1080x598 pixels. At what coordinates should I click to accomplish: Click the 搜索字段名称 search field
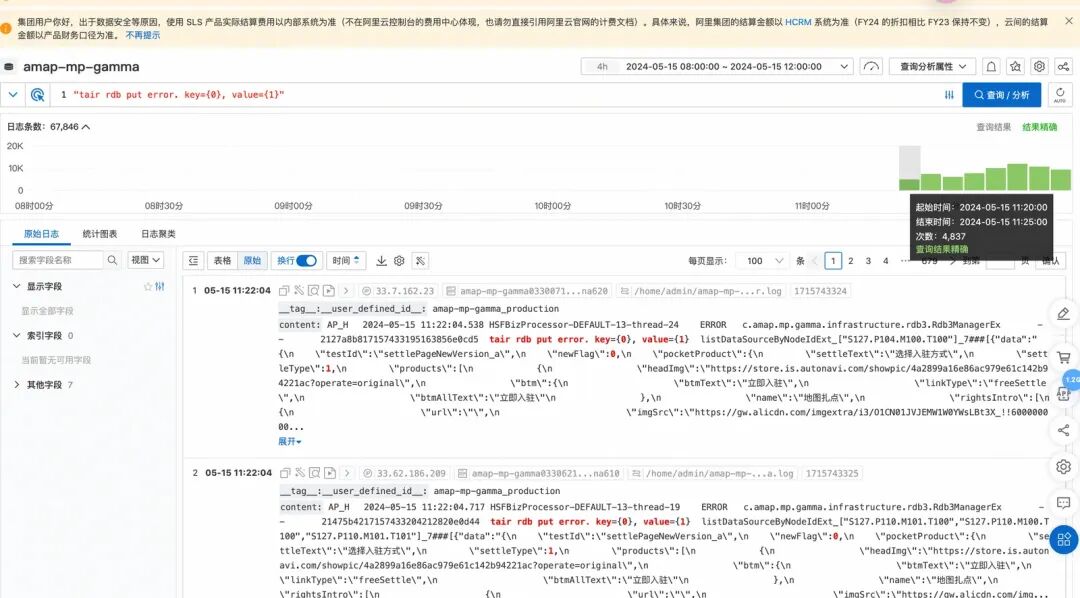58,260
